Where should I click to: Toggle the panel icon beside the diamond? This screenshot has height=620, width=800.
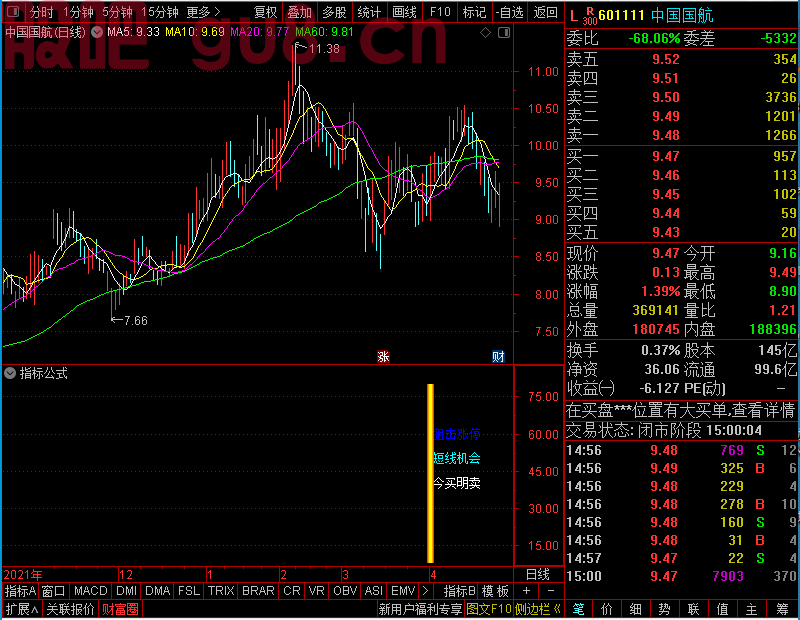(x=504, y=33)
